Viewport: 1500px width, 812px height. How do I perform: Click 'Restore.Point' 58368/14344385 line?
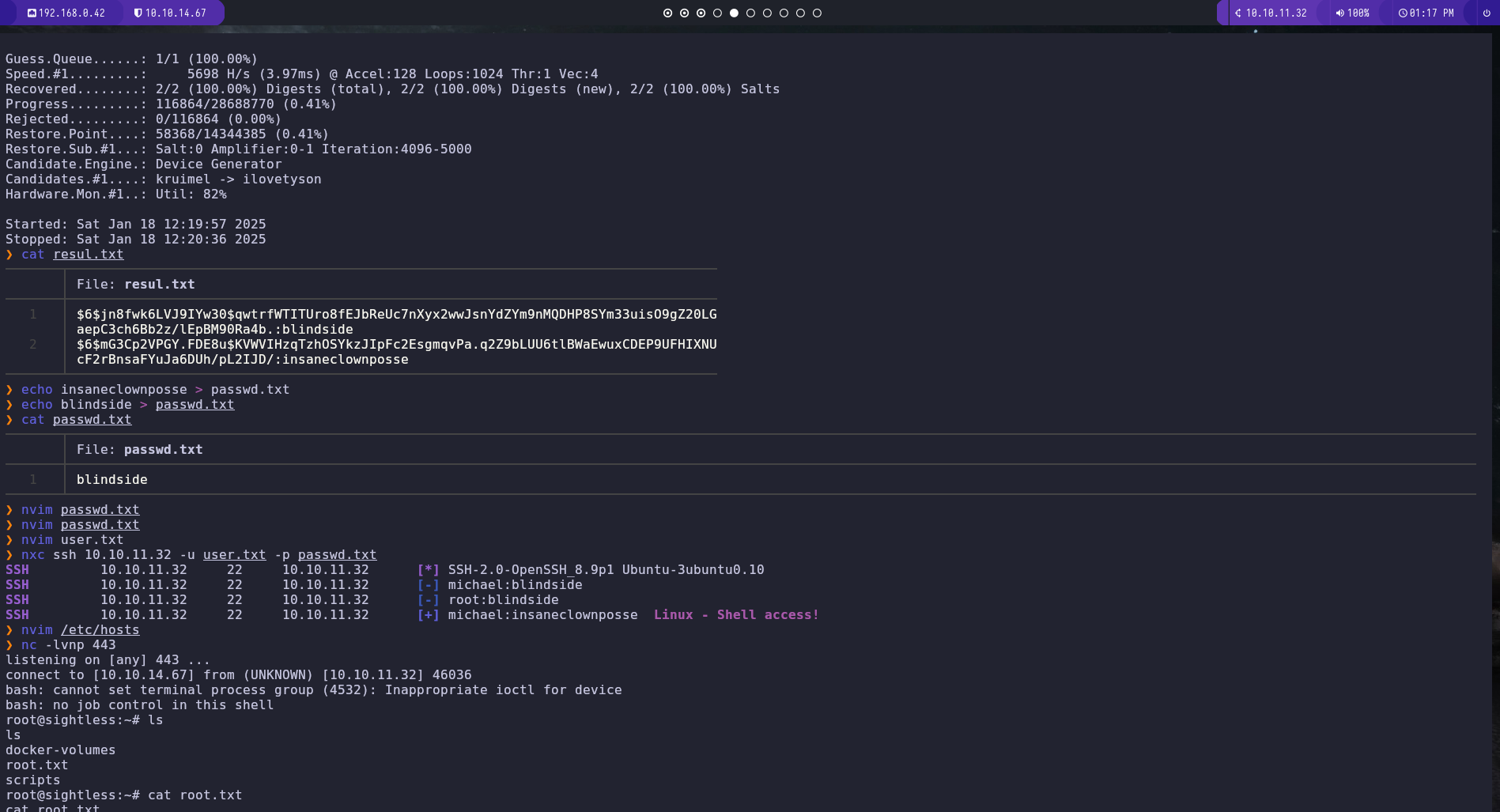point(168,134)
